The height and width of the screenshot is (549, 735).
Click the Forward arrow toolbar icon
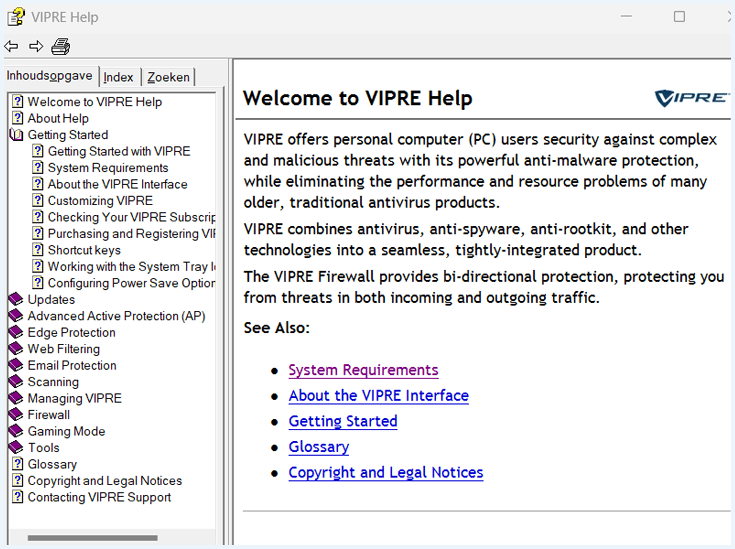(36, 46)
